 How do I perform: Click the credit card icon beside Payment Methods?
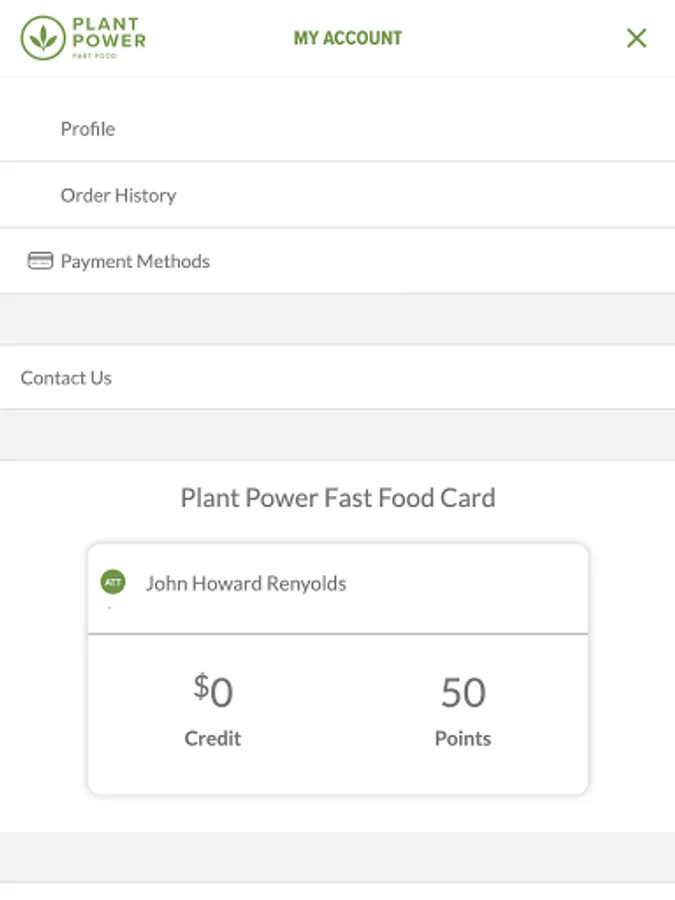(40, 261)
